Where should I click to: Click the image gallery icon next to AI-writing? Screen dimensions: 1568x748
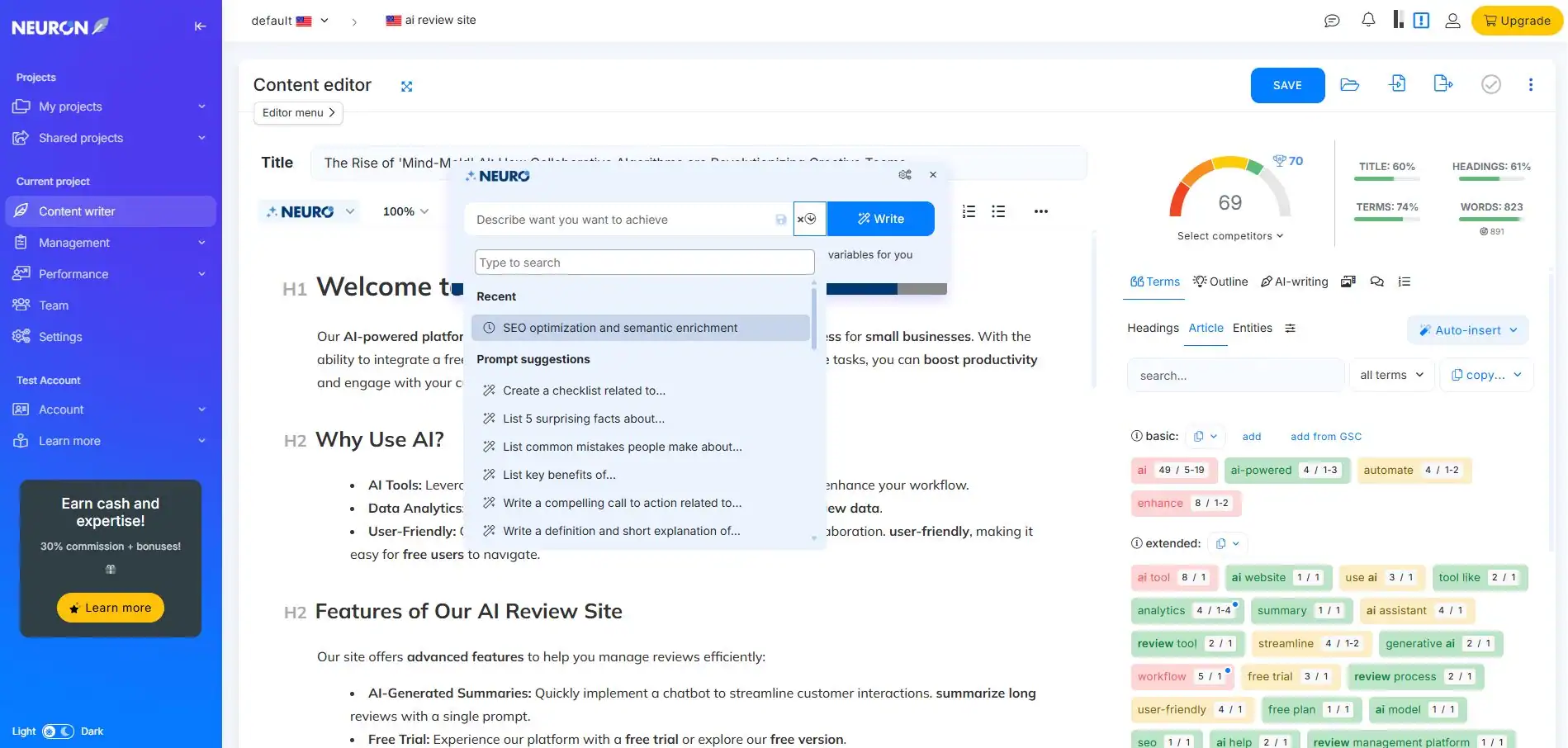coord(1348,281)
